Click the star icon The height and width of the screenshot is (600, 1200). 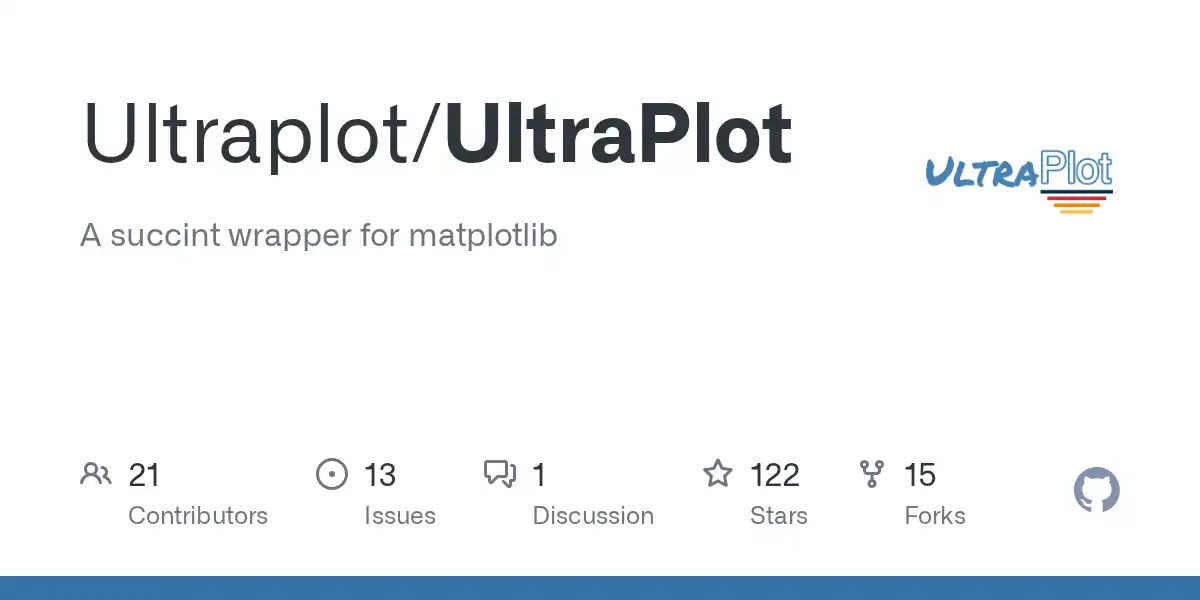tap(718, 474)
